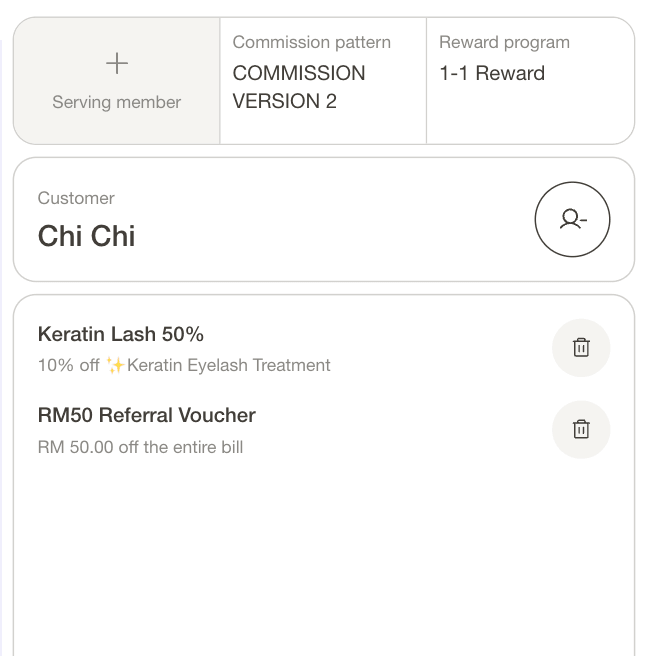The image size is (656, 656).
Task: Select the customer name Chi Chi
Action: [x=87, y=236]
